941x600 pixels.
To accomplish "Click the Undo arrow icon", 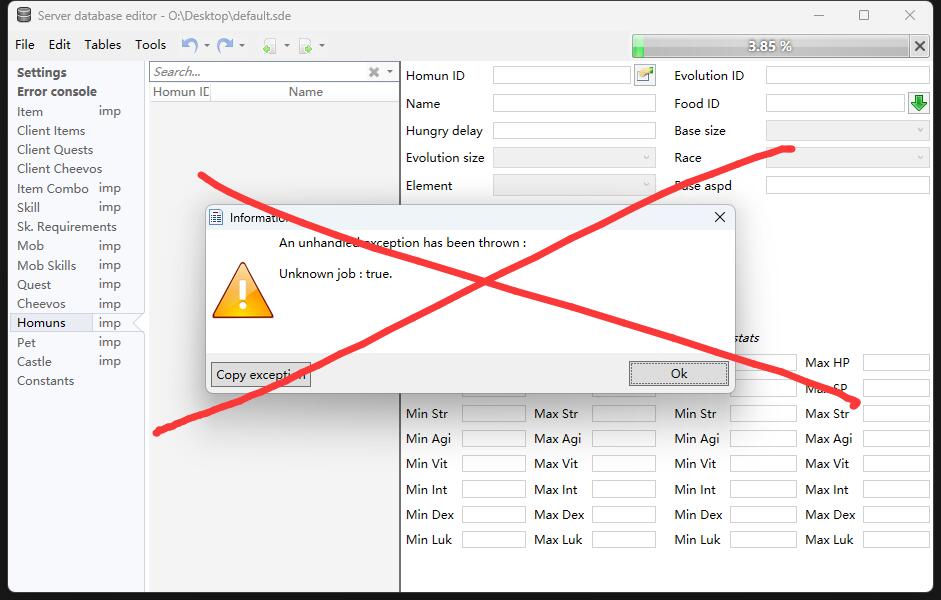I will [189, 45].
